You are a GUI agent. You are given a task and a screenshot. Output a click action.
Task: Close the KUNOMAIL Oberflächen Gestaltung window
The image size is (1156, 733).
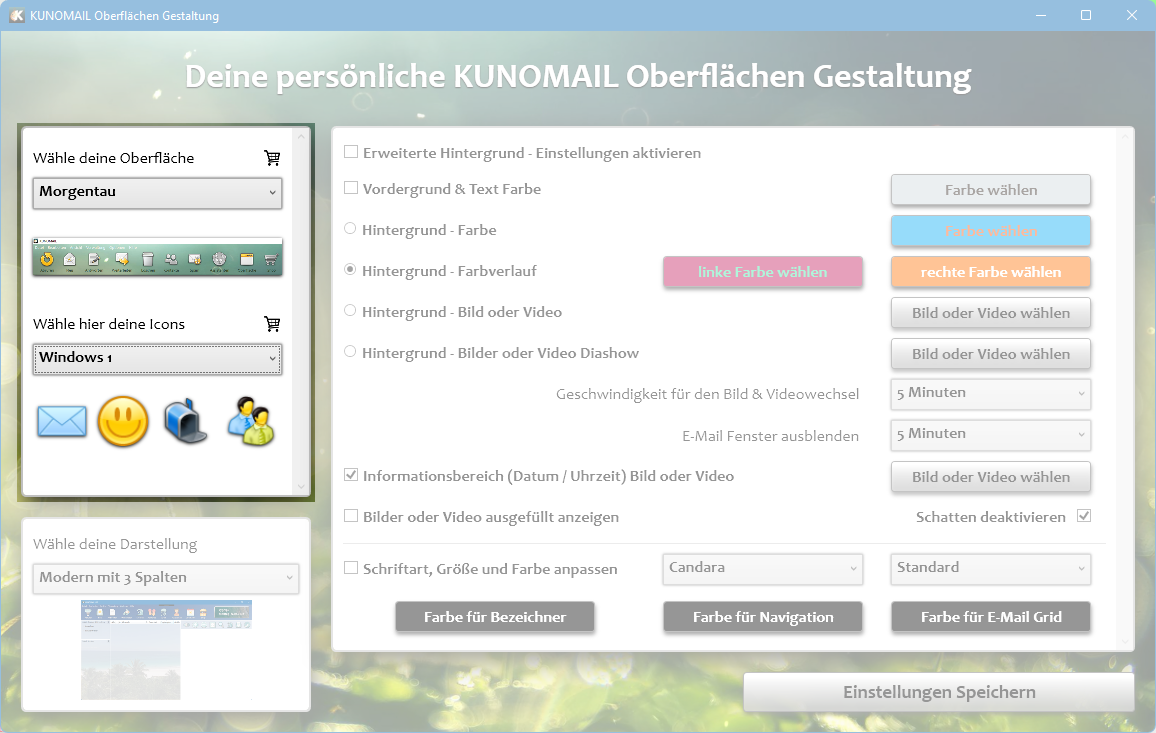(x=1132, y=15)
